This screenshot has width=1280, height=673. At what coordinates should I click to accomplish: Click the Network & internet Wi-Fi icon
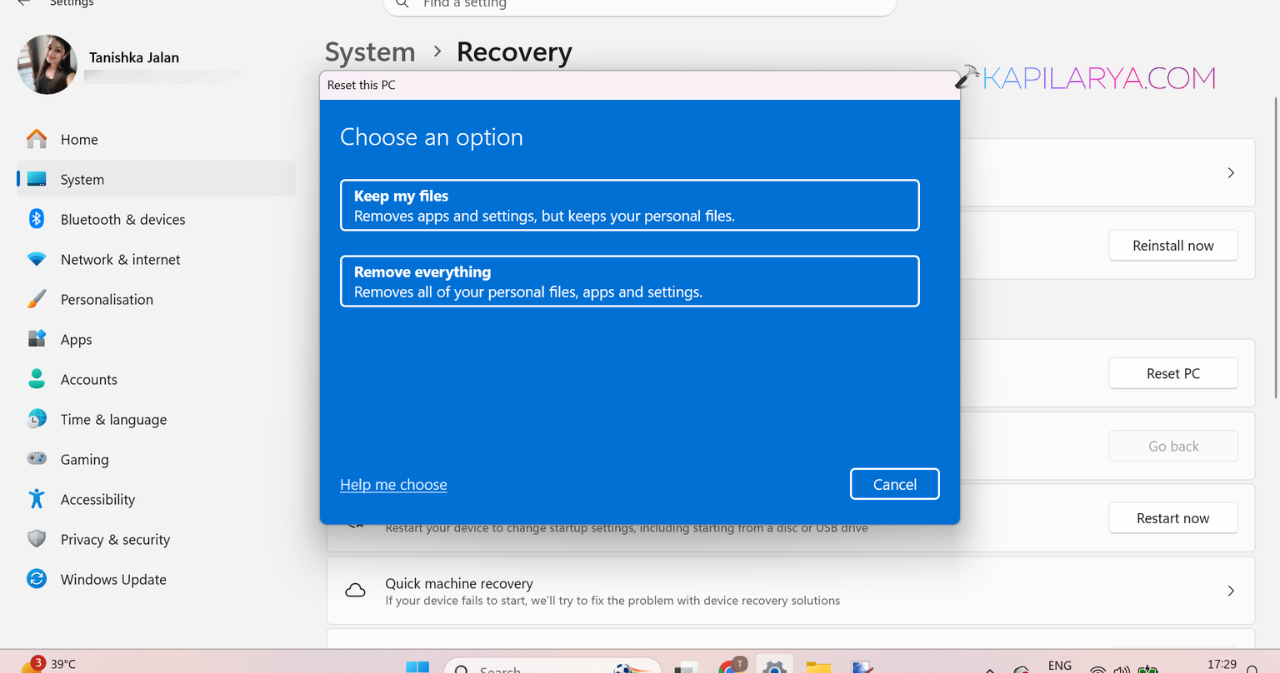pos(37,259)
